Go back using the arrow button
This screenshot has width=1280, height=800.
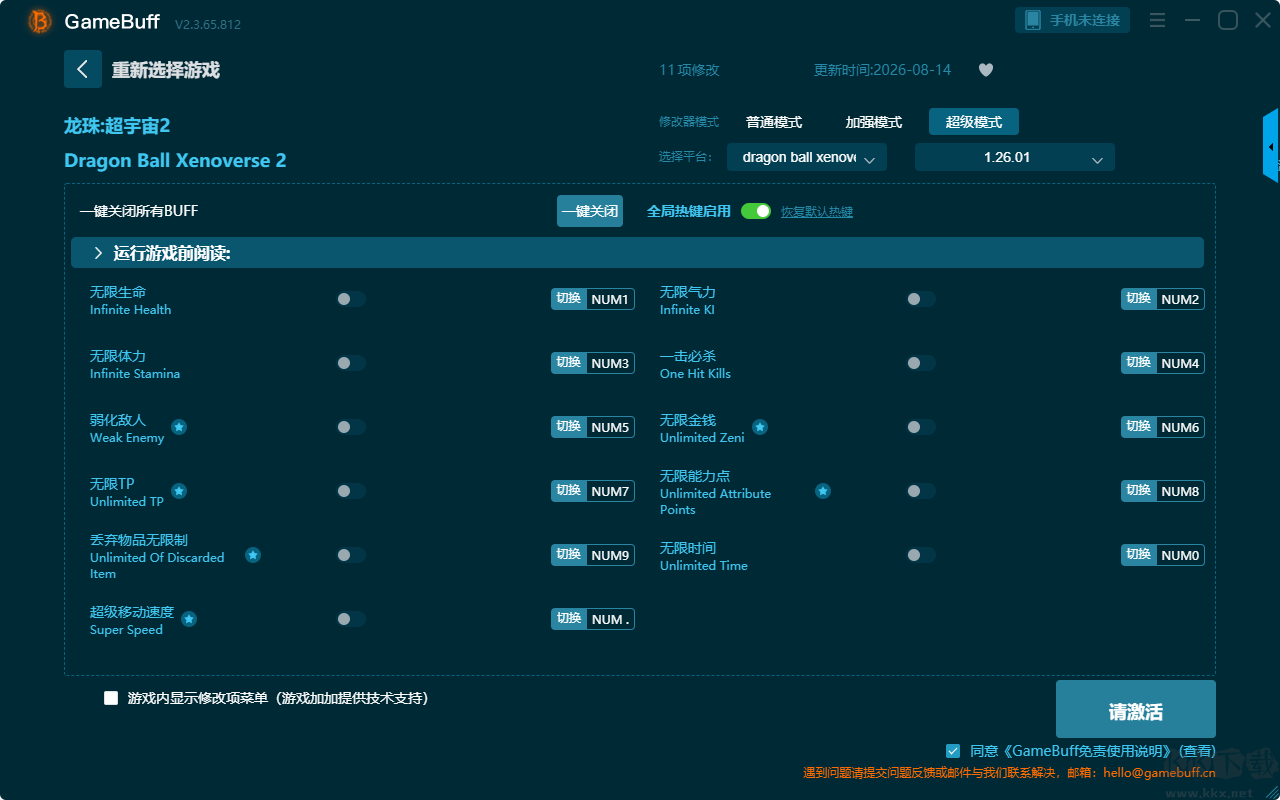pos(83,69)
